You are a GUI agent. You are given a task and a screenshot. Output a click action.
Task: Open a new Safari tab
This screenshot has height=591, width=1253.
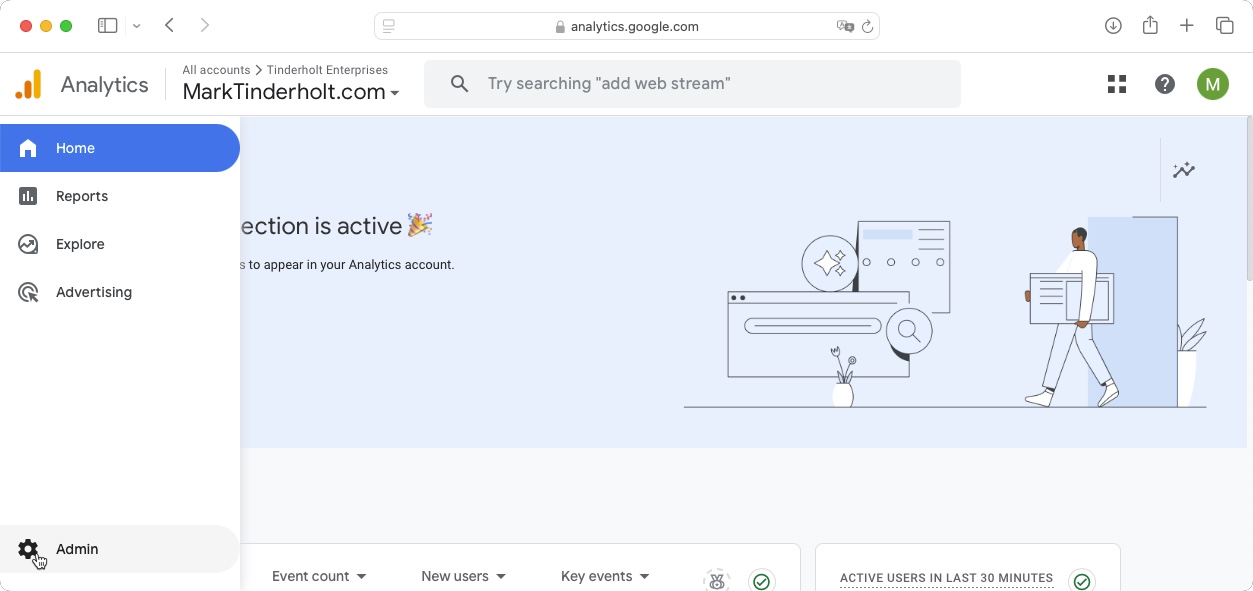point(1187,26)
